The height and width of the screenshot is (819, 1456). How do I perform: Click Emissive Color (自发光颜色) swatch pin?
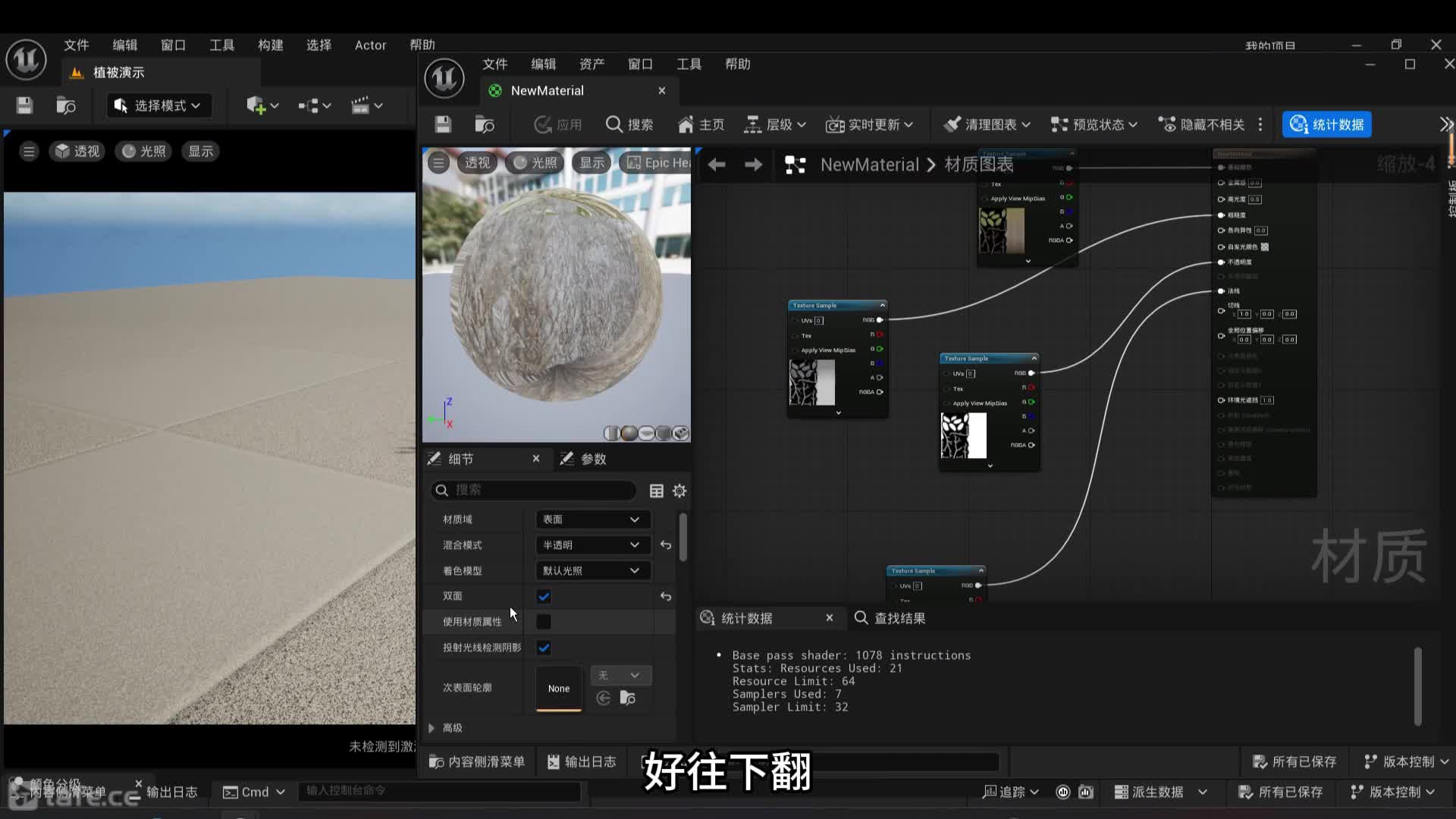click(1265, 246)
